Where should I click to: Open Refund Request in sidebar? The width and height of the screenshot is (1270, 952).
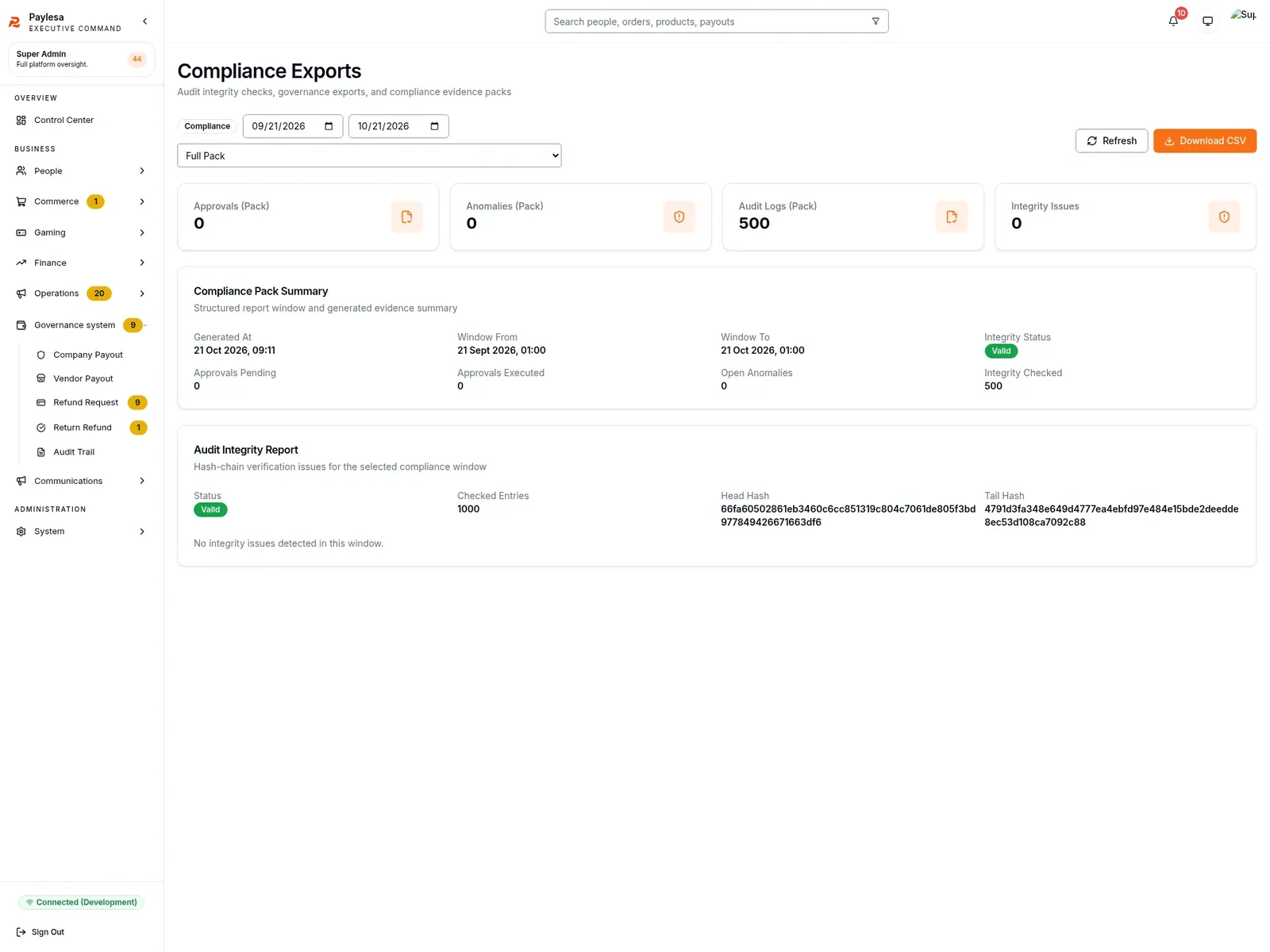pos(91,402)
